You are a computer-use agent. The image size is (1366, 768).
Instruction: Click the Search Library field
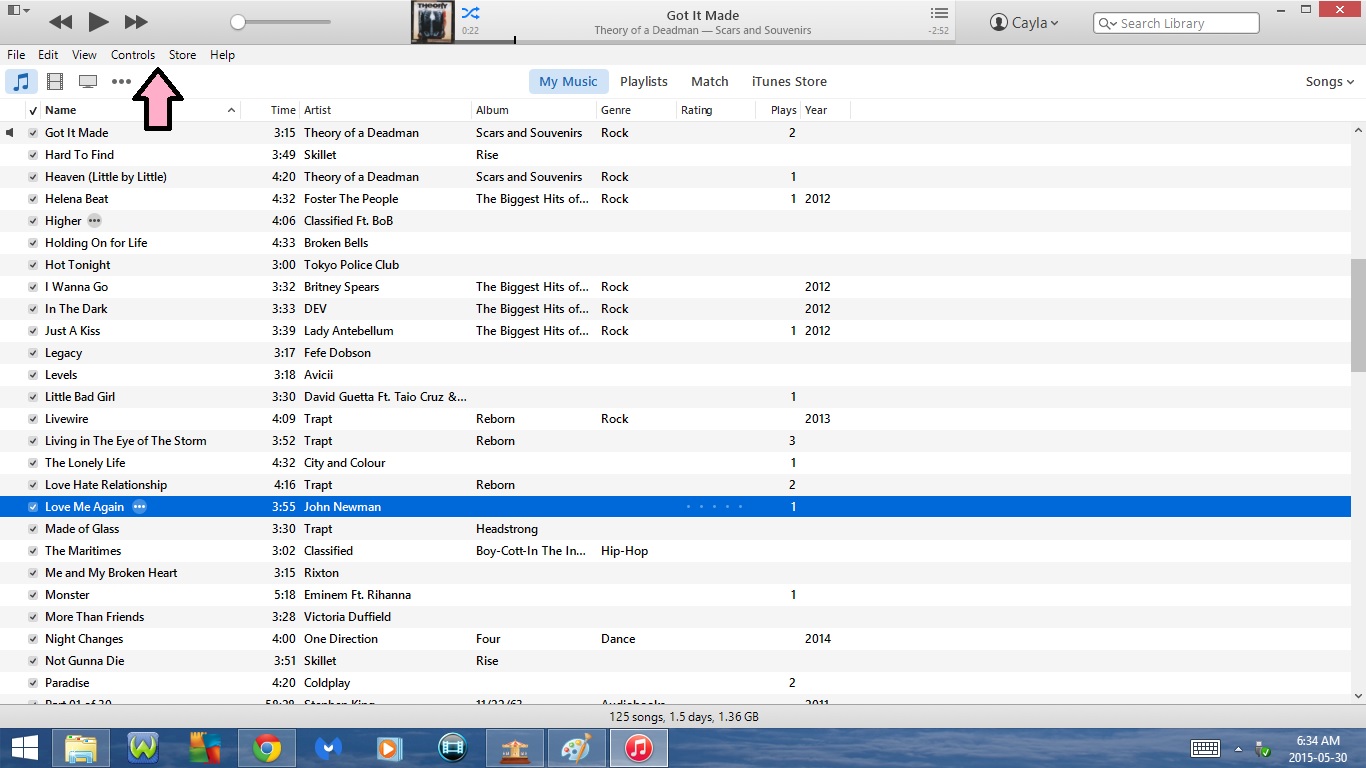click(x=1176, y=23)
